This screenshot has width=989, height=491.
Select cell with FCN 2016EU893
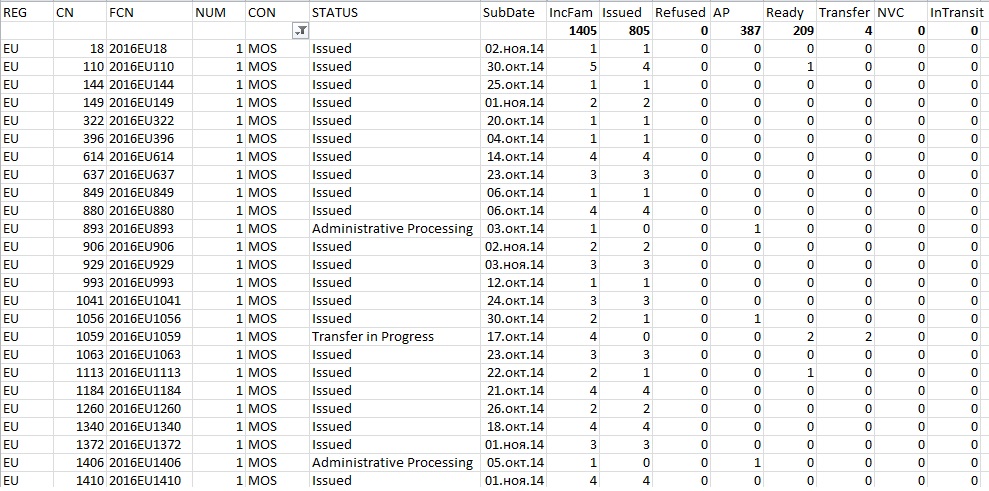pos(149,228)
